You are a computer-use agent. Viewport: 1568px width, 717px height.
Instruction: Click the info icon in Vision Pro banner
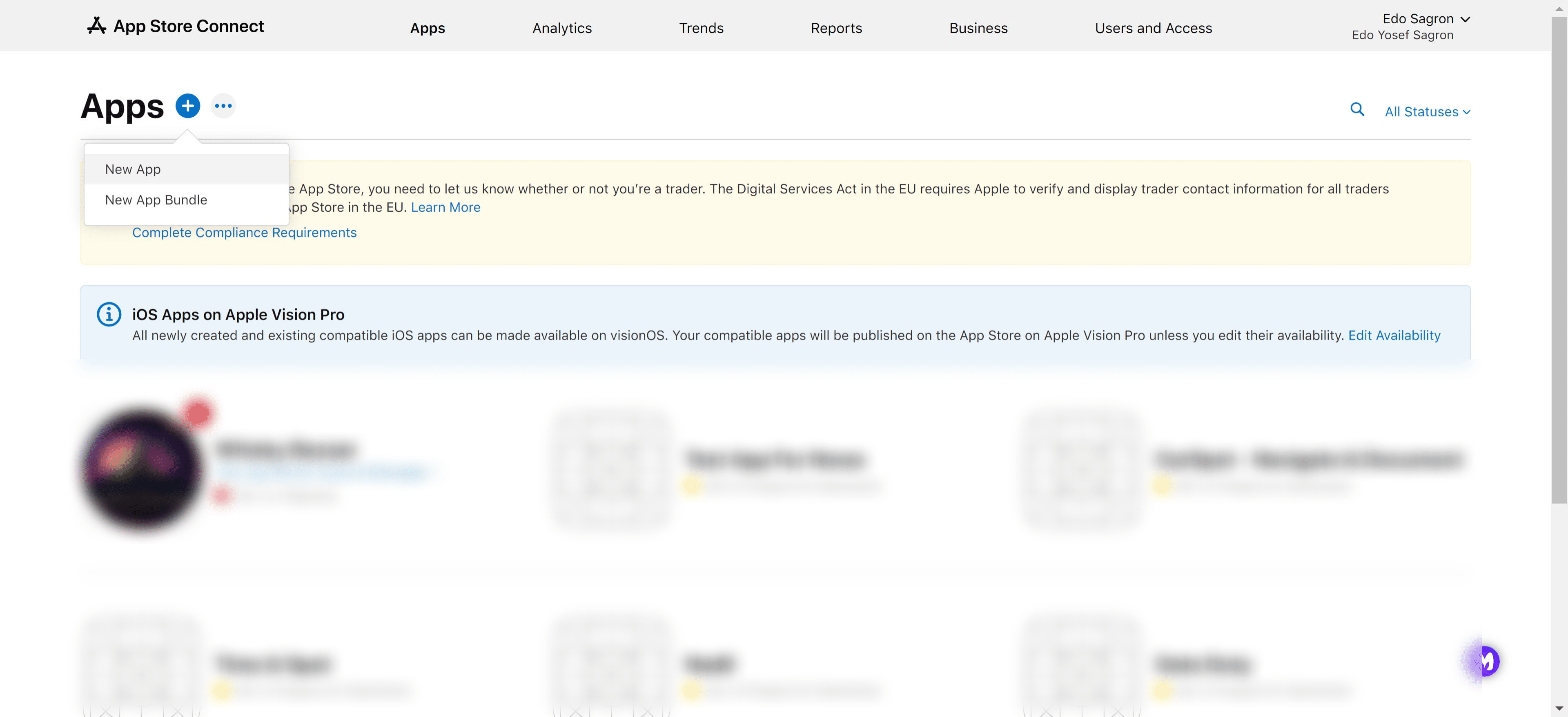tap(109, 314)
